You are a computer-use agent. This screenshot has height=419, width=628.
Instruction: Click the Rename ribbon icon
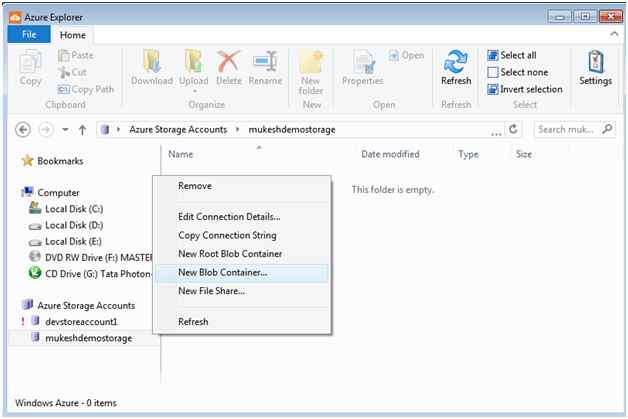[265, 68]
